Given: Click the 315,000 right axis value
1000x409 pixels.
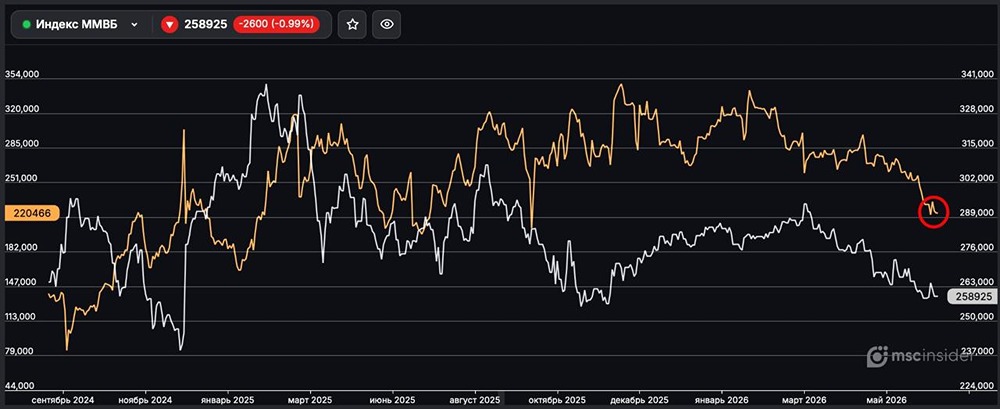Looking at the screenshot, I should point(977,144).
